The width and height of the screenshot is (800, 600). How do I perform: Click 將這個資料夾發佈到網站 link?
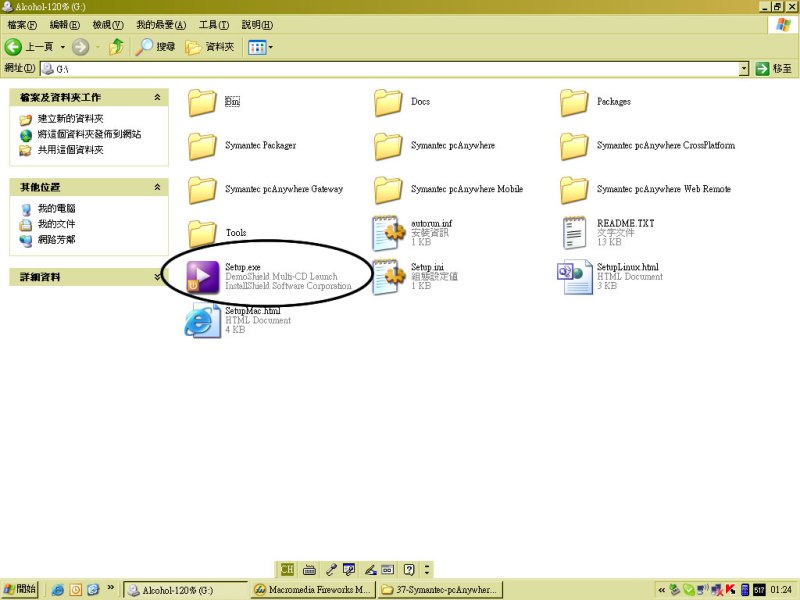coord(89,134)
